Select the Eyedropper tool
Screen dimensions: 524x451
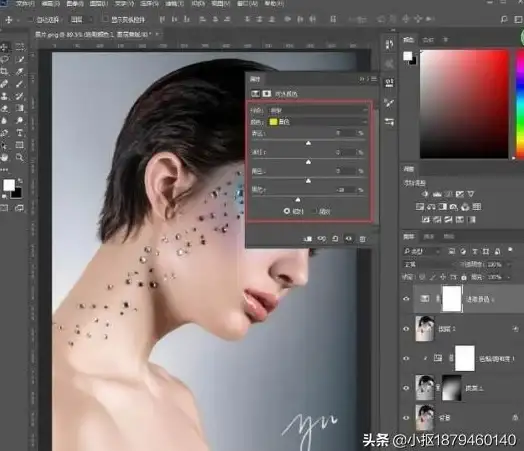click(20, 72)
